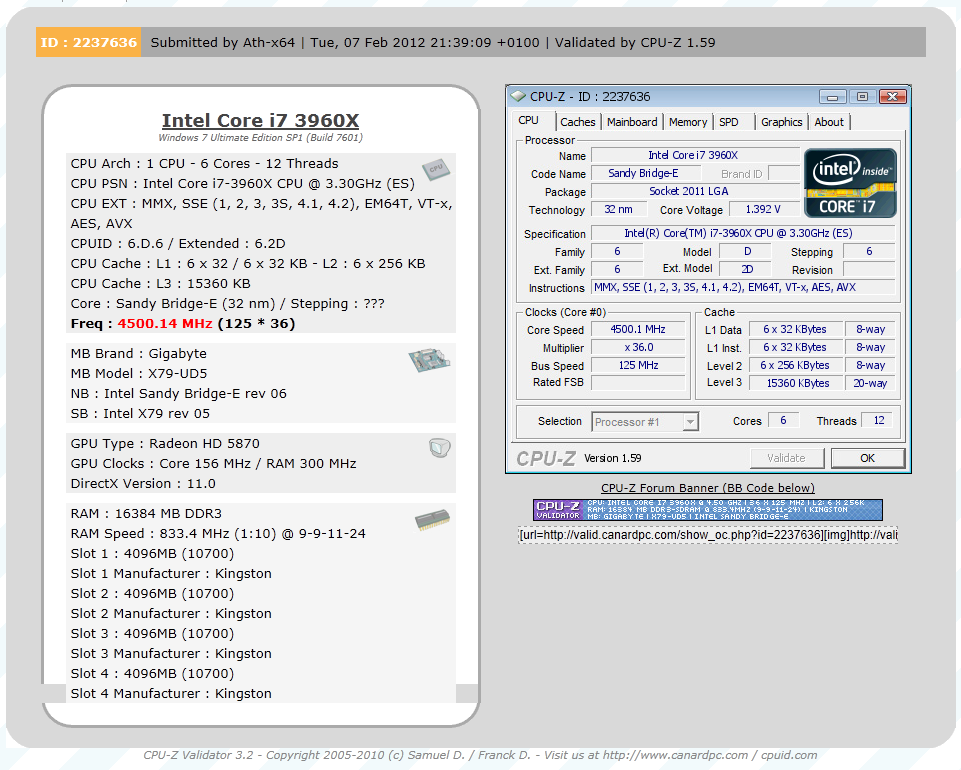
Task: Switch to the Caches tab
Action: tap(577, 122)
